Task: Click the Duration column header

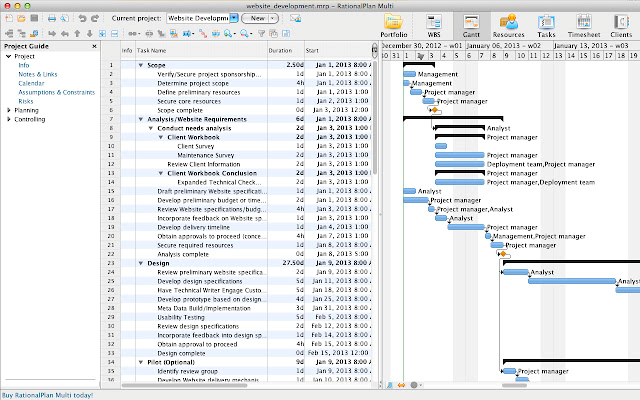Action: tap(286, 51)
